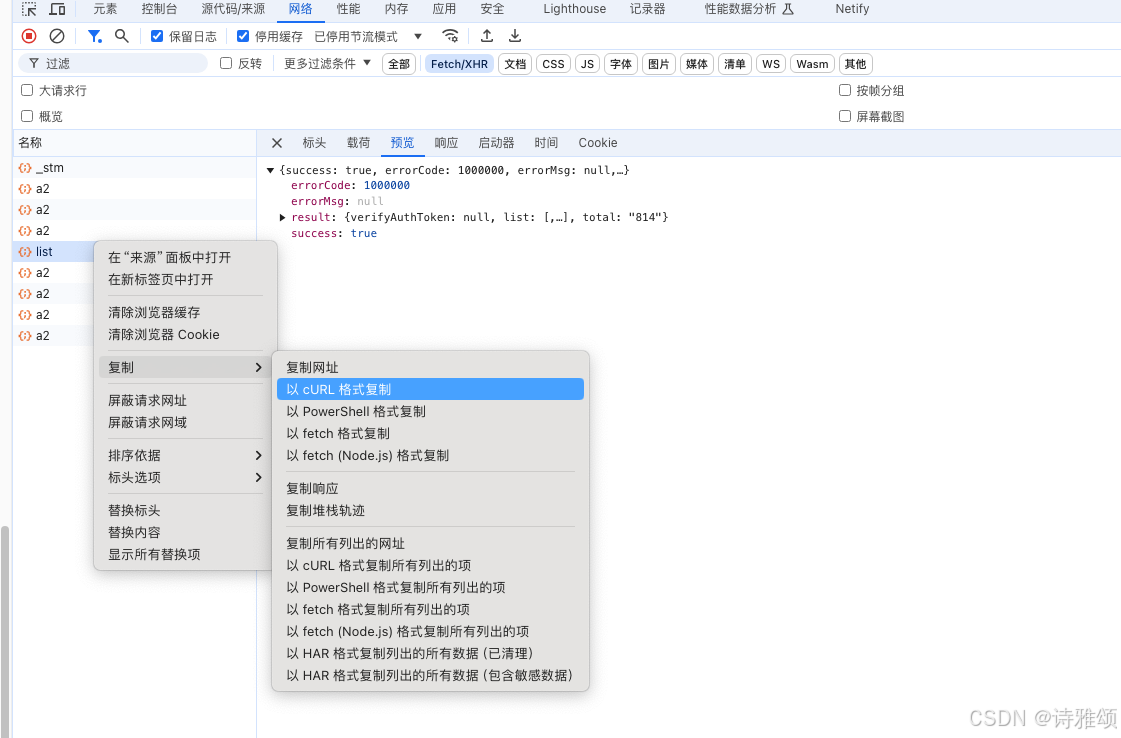Check the 反转 checkbox
The height and width of the screenshot is (738, 1121).
[x=226, y=63]
